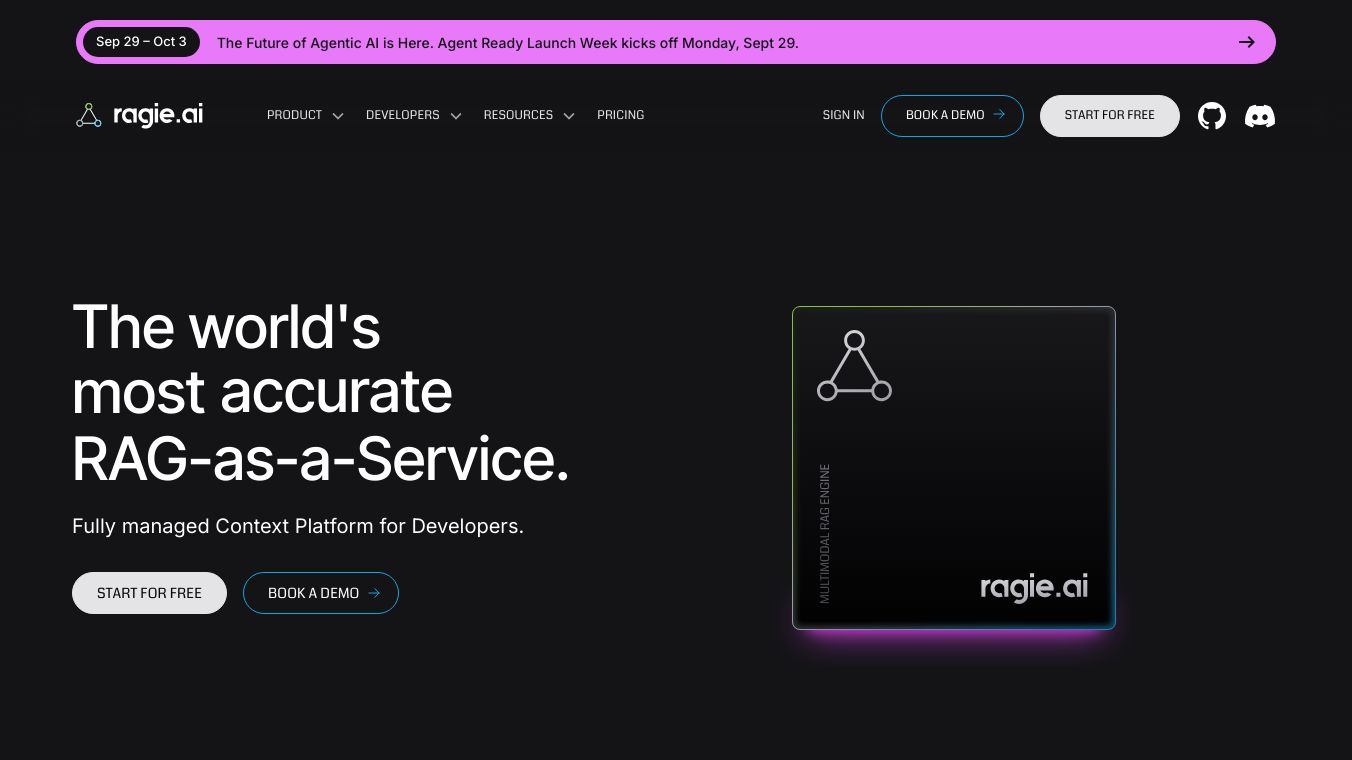
Task: Click the arrow on the pink announcement banner
Action: point(1246,42)
